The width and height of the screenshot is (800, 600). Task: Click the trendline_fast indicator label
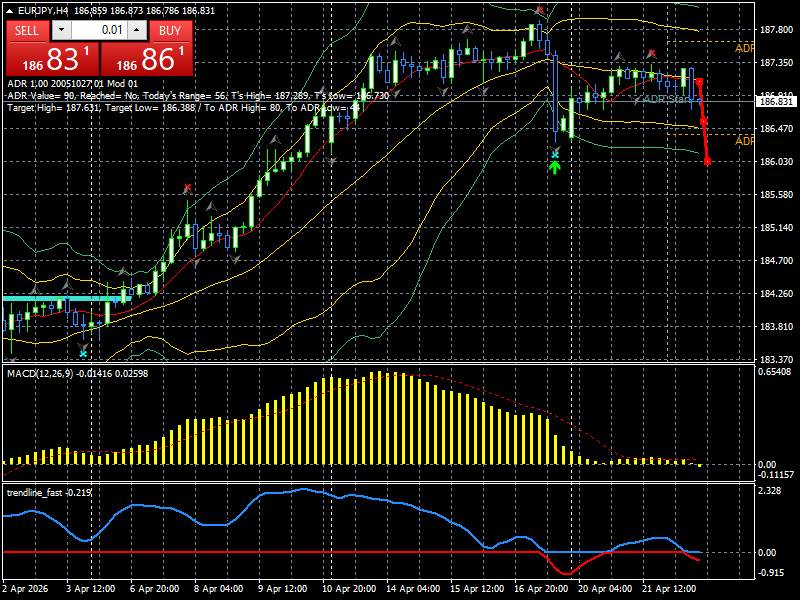coord(49,492)
